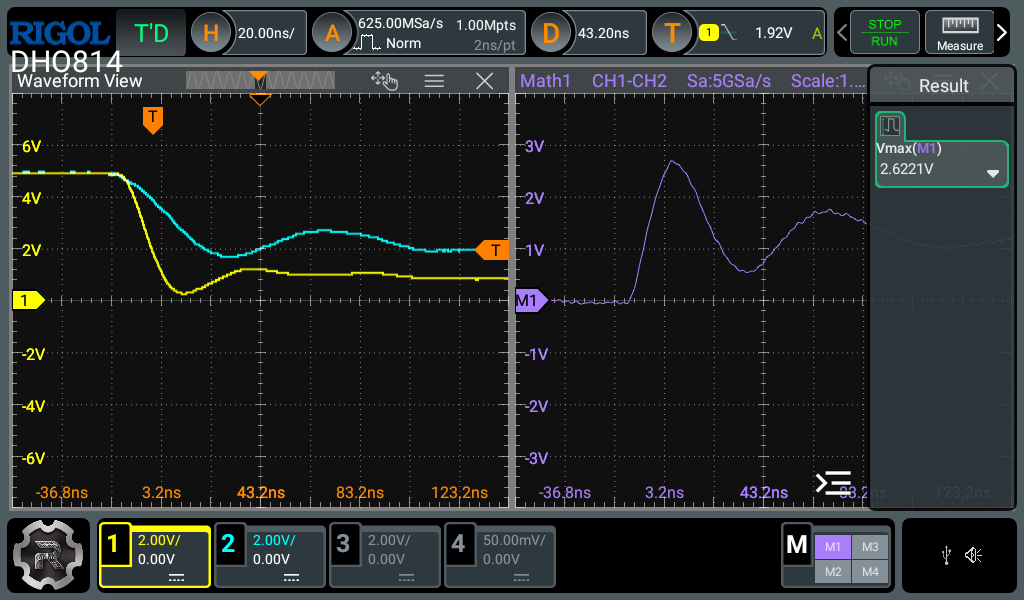Open the Measure menu icon

click(959, 32)
